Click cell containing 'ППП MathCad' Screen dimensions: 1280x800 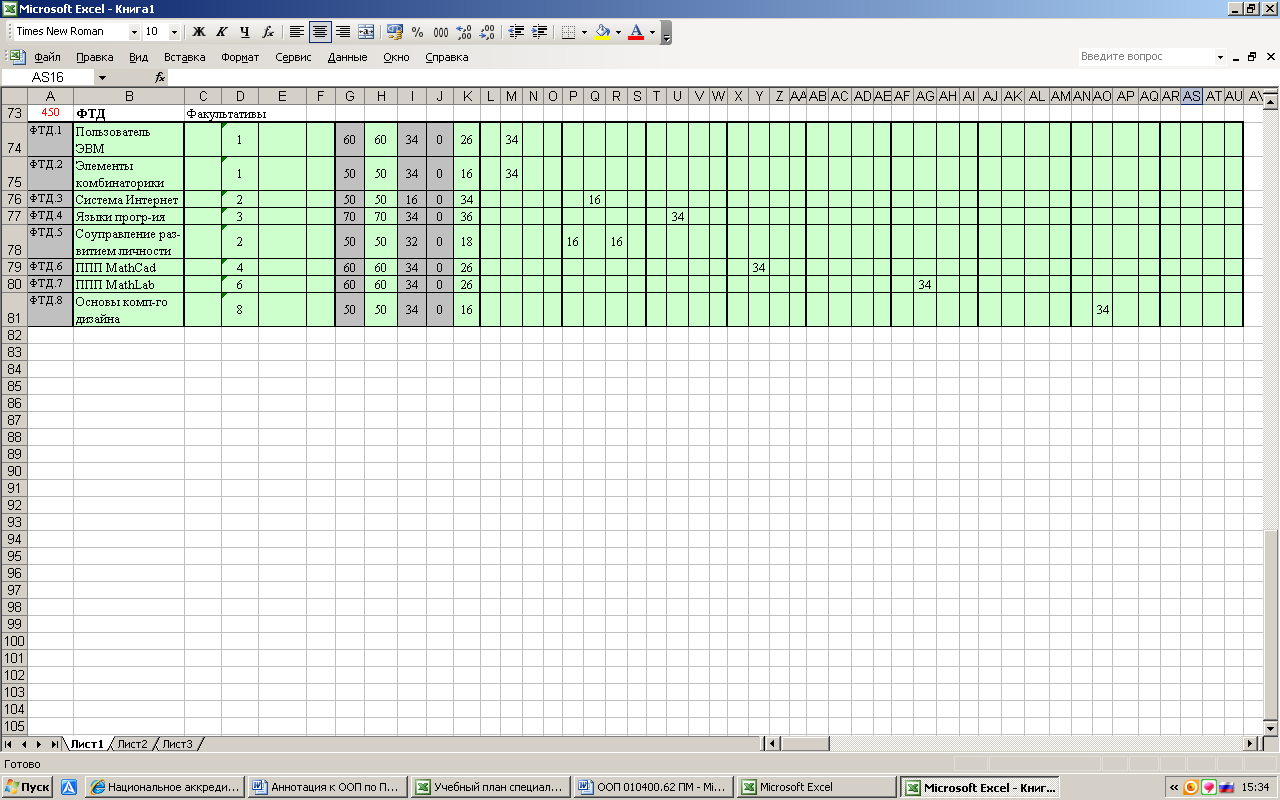(x=128, y=267)
